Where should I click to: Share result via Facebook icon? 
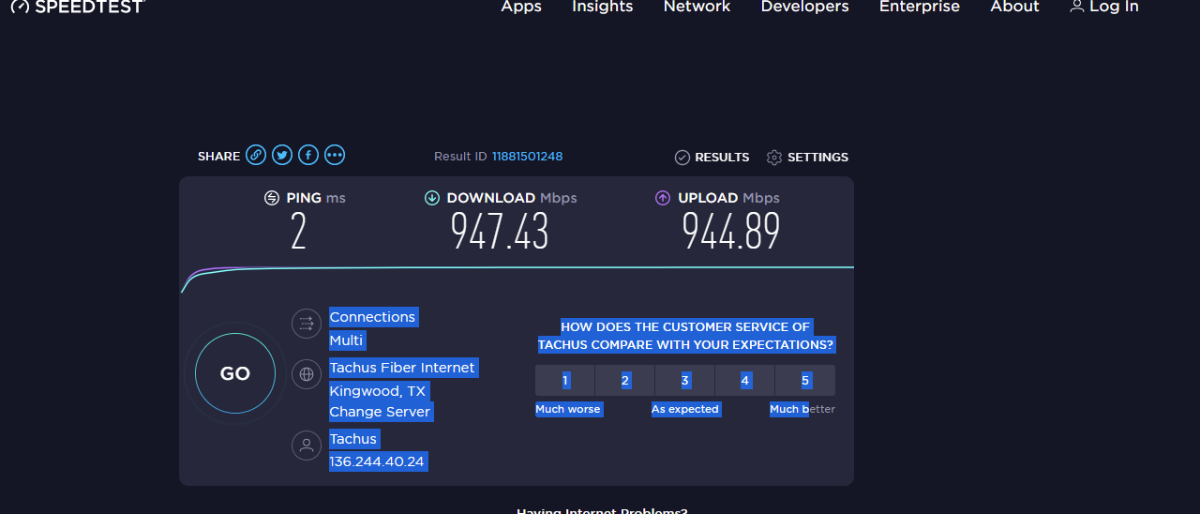(x=308, y=155)
